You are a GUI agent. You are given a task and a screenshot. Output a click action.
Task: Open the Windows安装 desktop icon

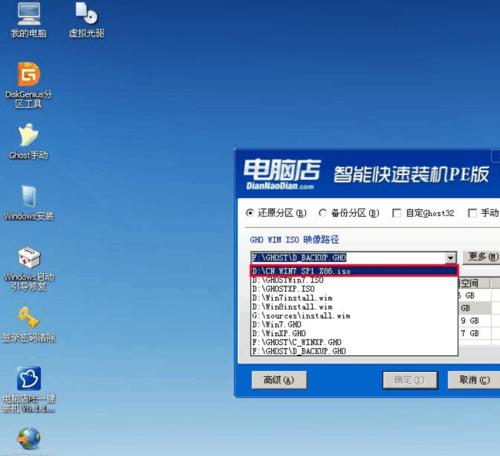click(x=29, y=202)
